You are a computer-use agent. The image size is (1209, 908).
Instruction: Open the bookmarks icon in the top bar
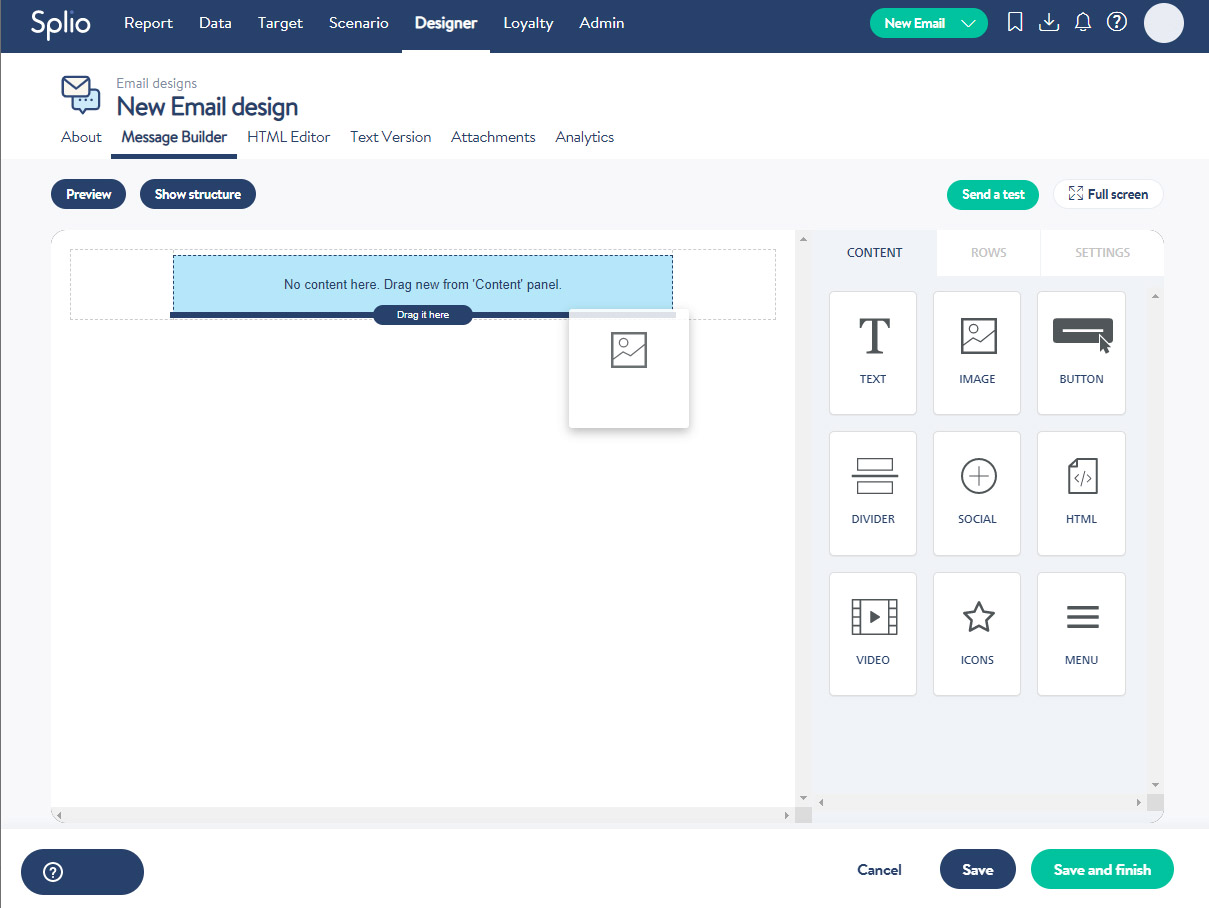(1014, 21)
